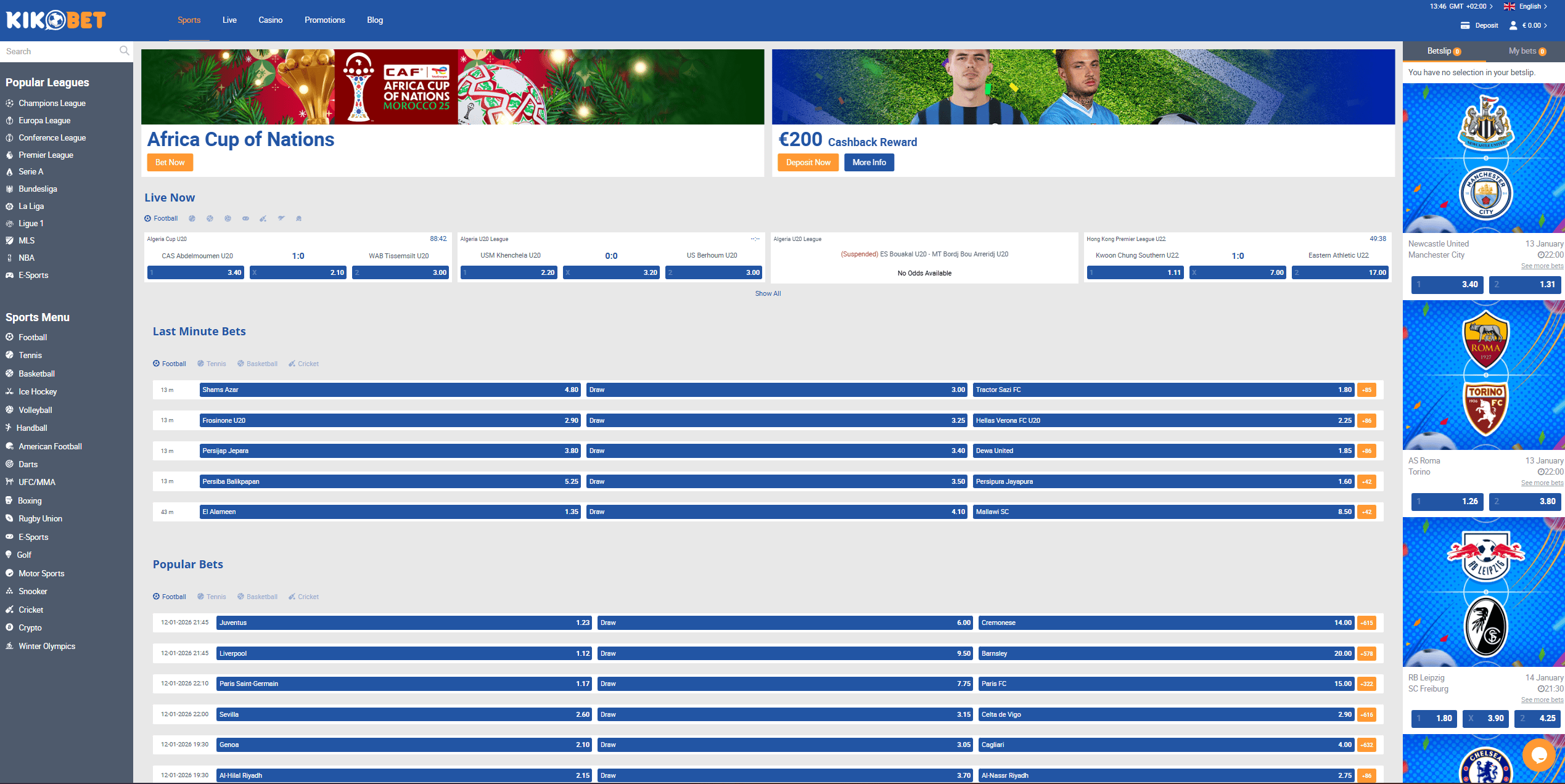This screenshot has height=784, width=1565.
Task: Select the 3.40 home odds for Newcastle United
Action: pyautogui.click(x=1447, y=285)
